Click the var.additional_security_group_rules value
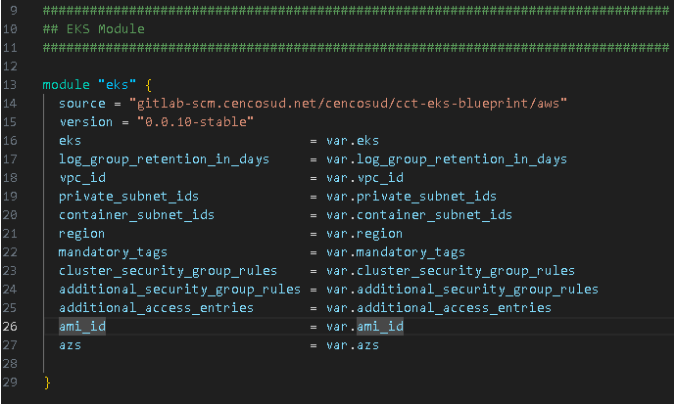 [461, 289]
